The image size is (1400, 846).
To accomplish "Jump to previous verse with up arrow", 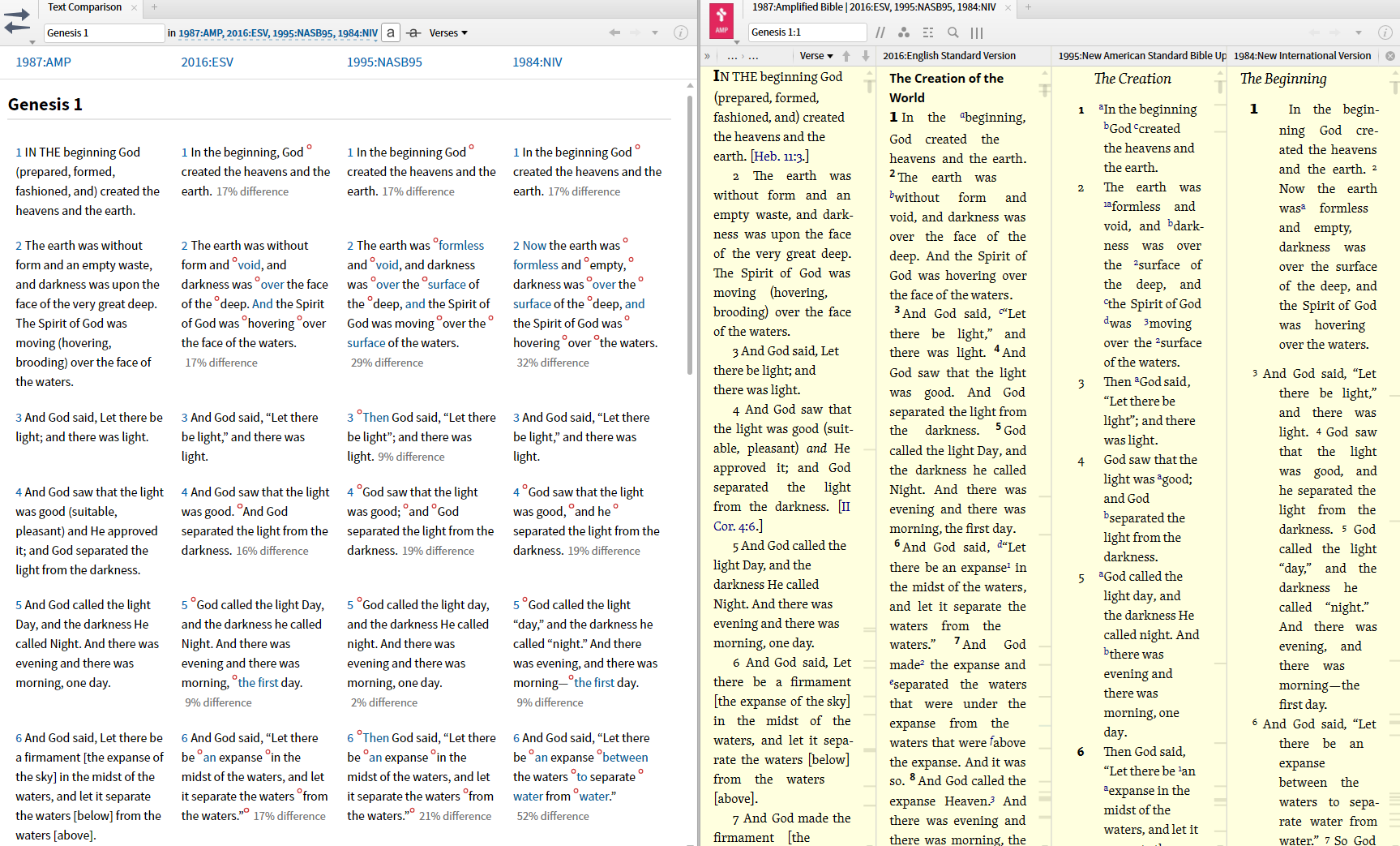I will coord(846,56).
